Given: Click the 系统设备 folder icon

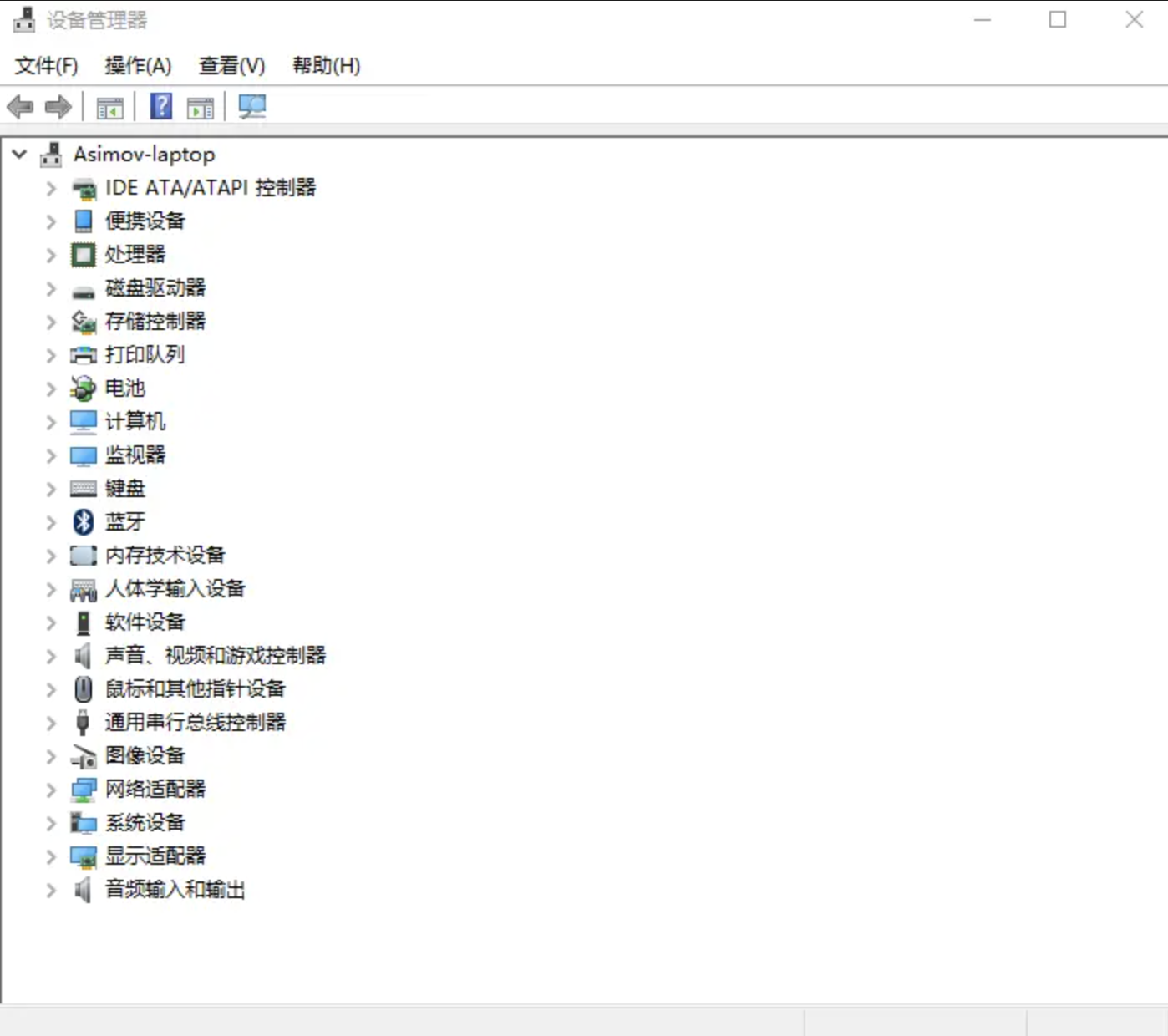Looking at the screenshot, I should tap(84, 823).
